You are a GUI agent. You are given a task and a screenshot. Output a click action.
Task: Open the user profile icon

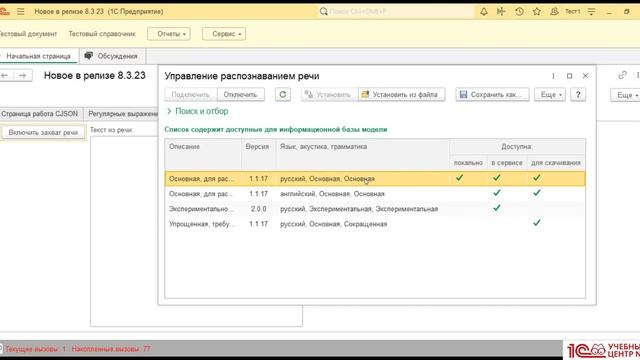click(x=554, y=11)
